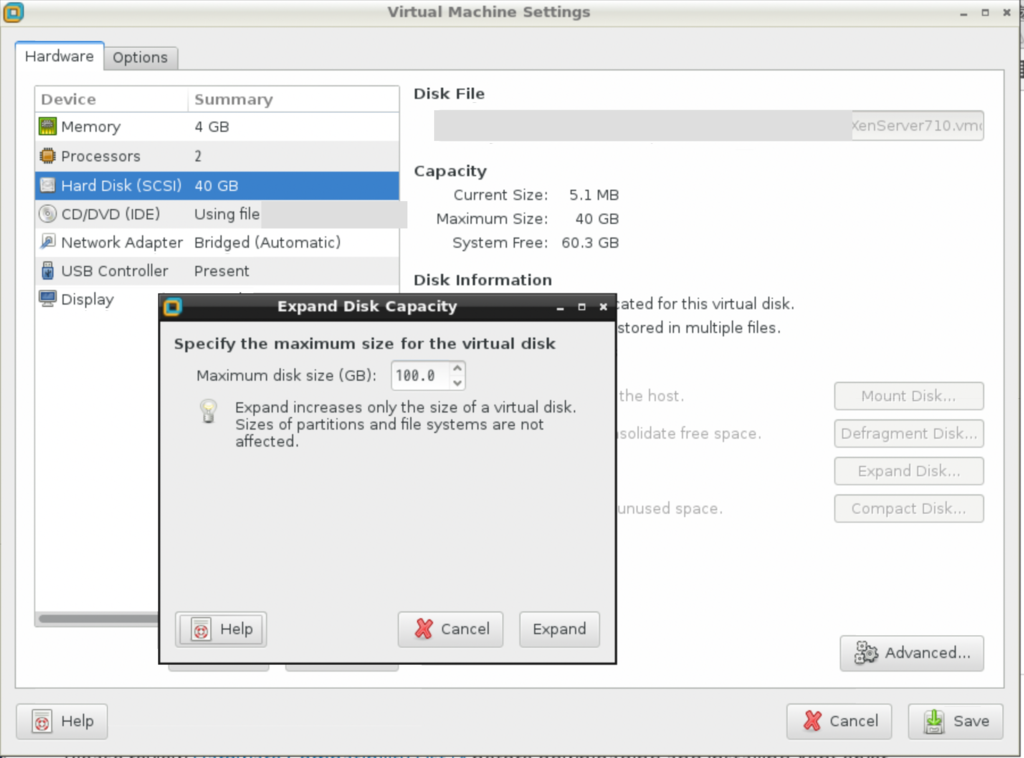Click the Maximum disk size input field
Screen dimensions: 1024x758
pyautogui.click(x=421, y=375)
